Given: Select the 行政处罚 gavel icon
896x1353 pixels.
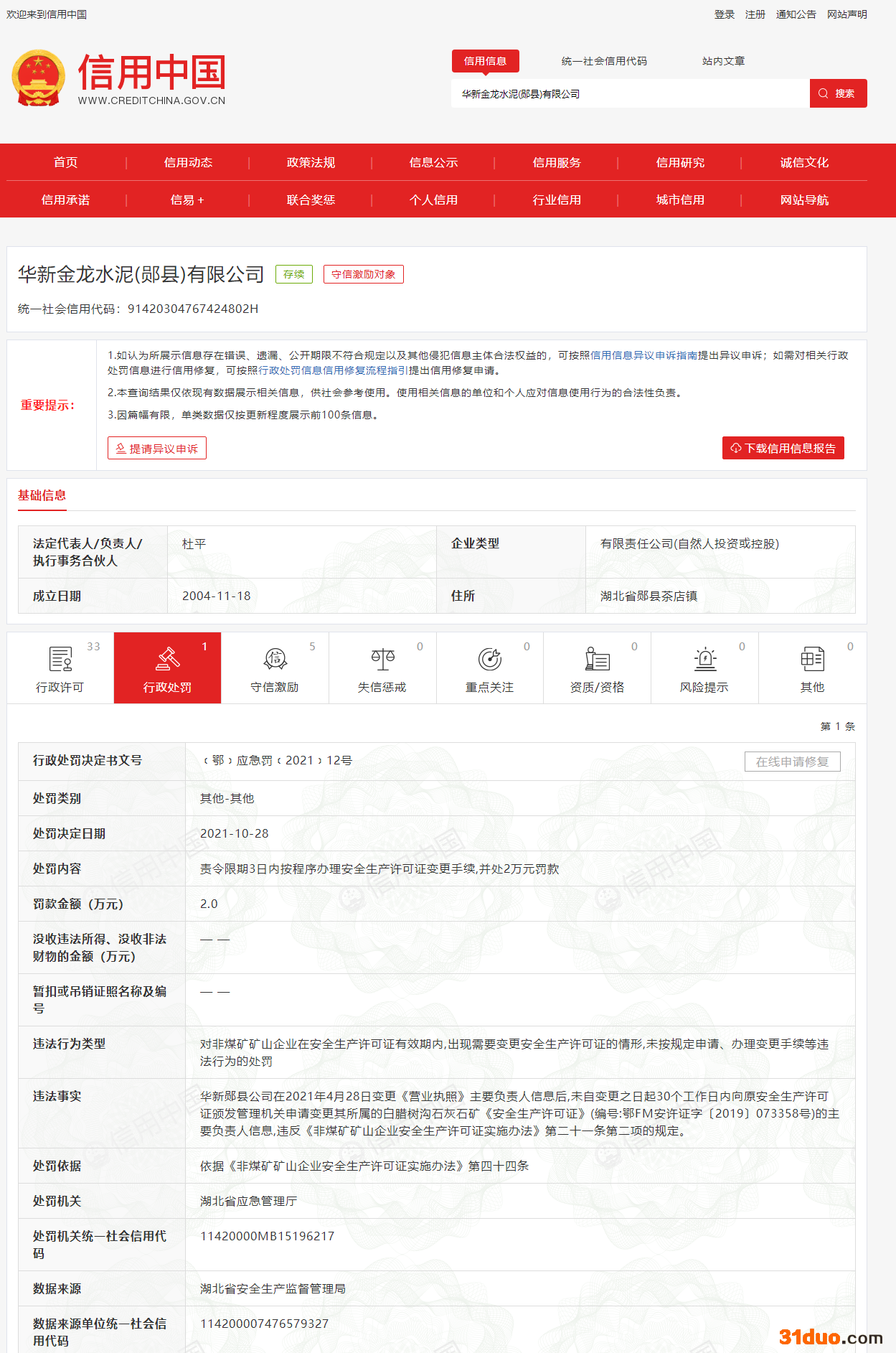Looking at the screenshot, I should pyautogui.click(x=167, y=658).
